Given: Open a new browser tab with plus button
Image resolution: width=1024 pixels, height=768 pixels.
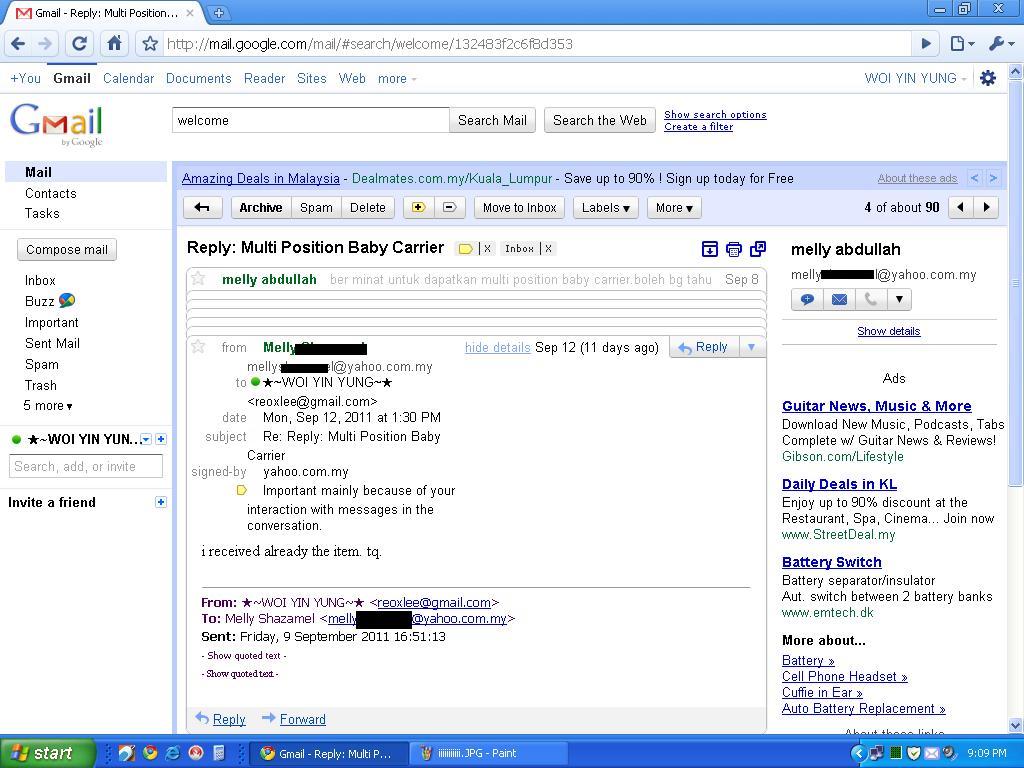Looking at the screenshot, I should pos(219,12).
